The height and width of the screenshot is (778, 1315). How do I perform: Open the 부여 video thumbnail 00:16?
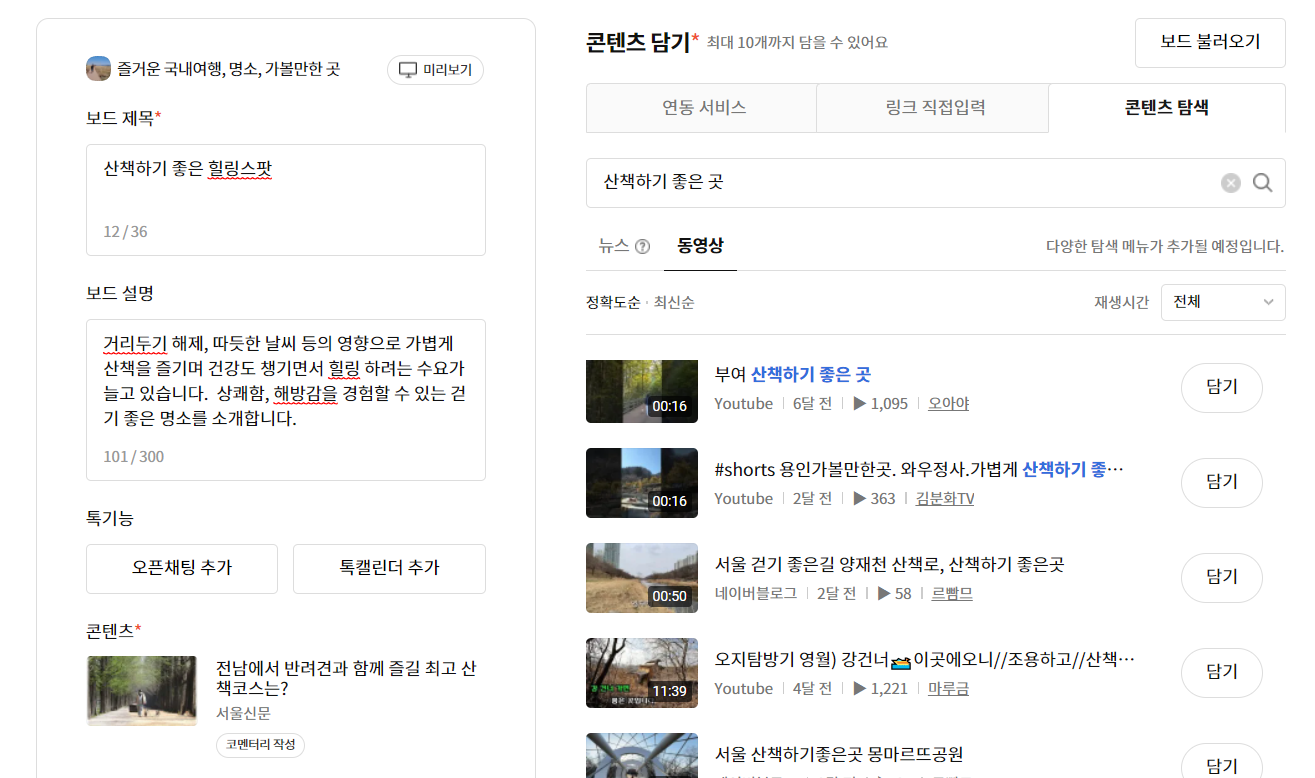[x=642, y=391]
